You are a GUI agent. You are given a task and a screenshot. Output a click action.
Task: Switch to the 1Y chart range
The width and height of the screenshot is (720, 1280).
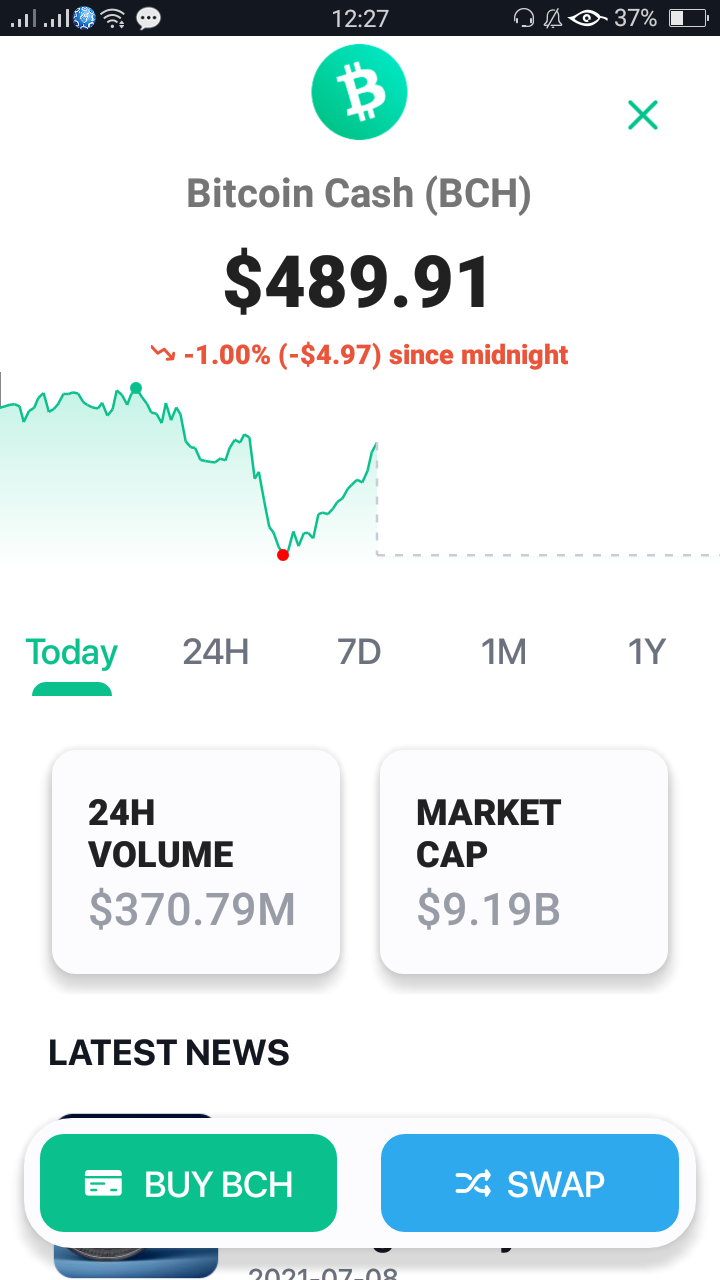646,652
